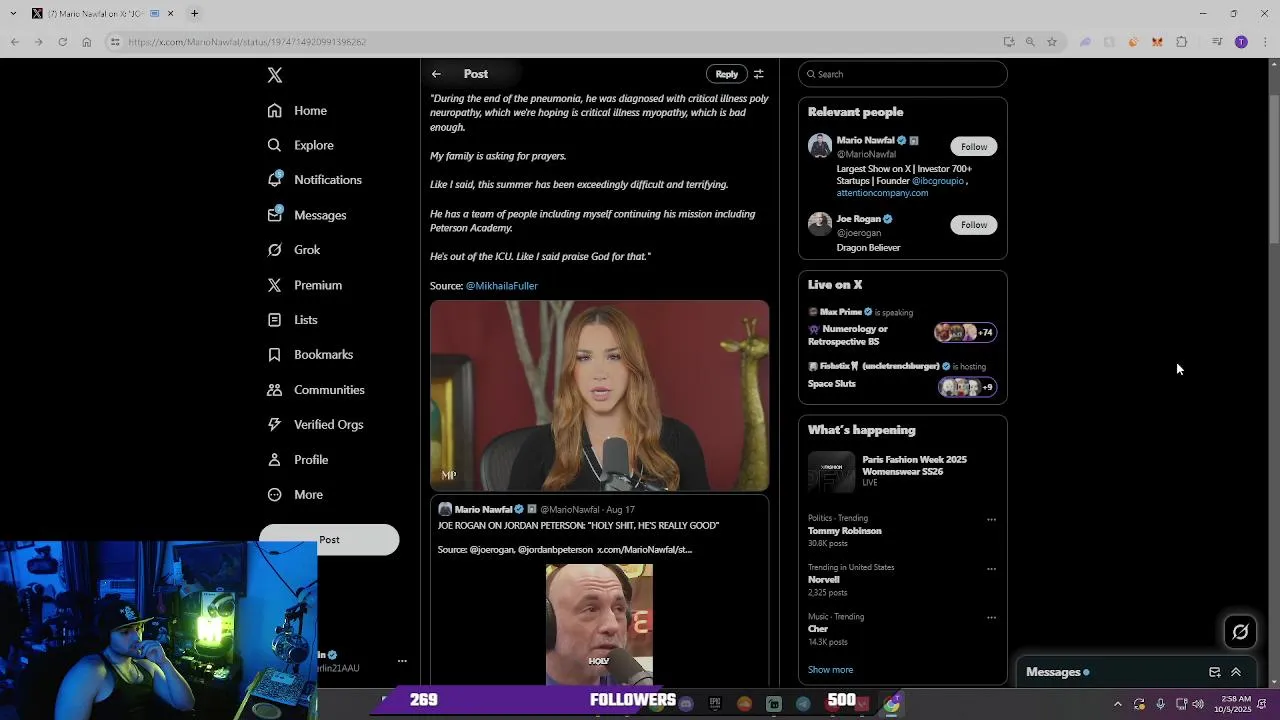
Task: Click the Communities icon in sidebar
Action: coord(274,390)
